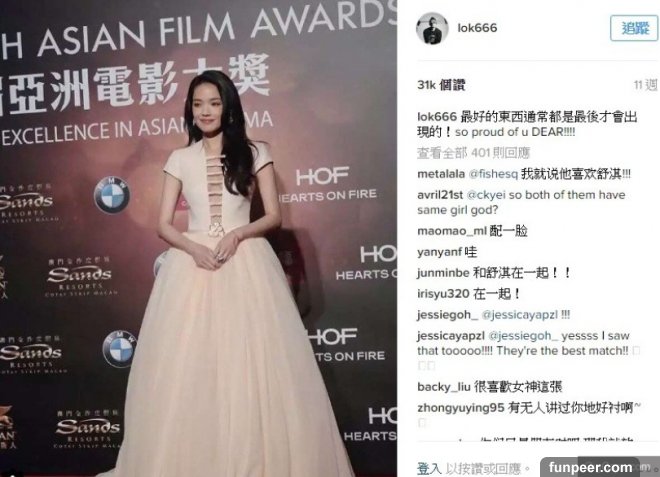The height and width of the screenshot is (477, 660).
Task: Open commenter backy_liu's profile
Action: tap(444, 387)
